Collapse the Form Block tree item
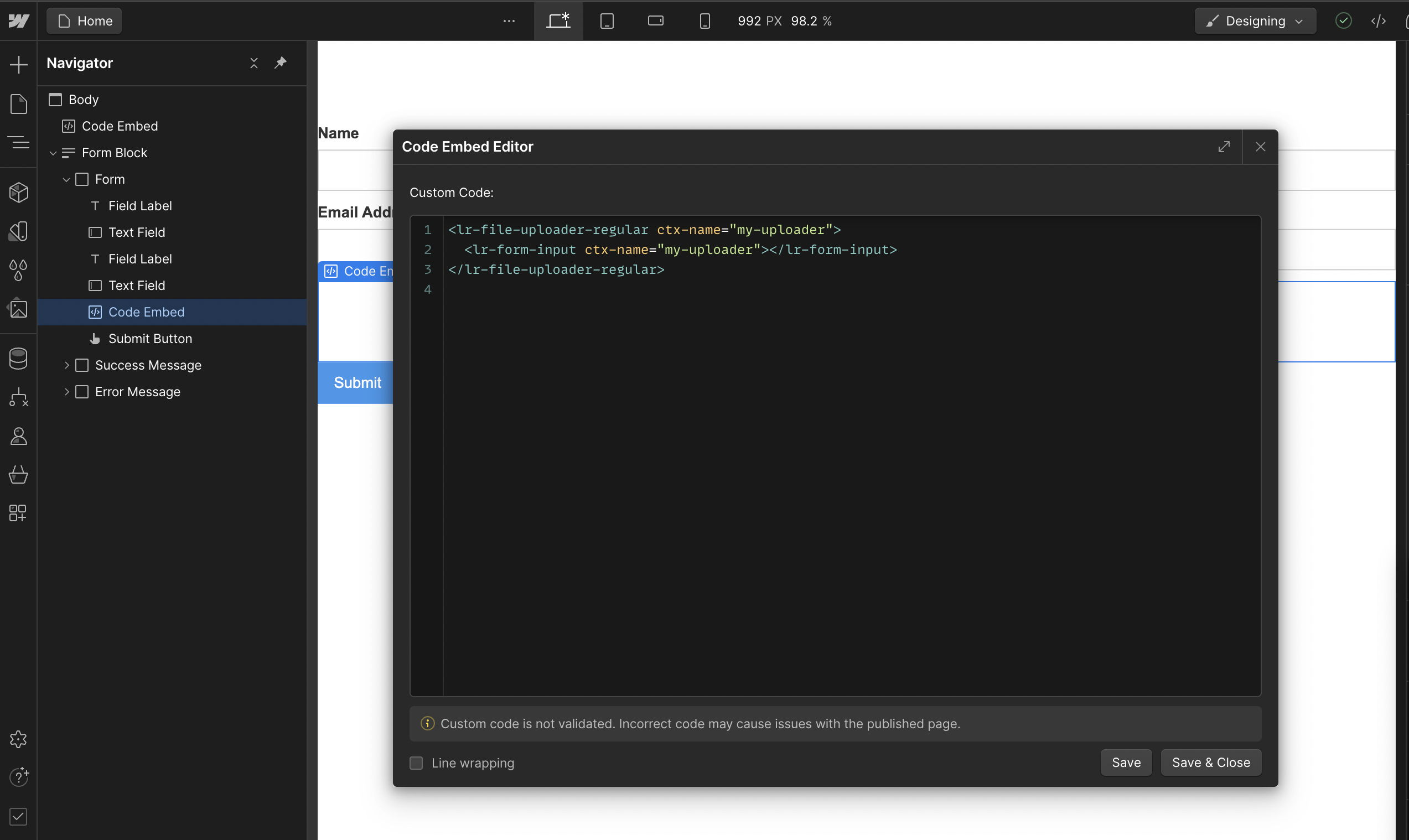The width and height of the screenshot is (1409, 840). tap(53, 152)
